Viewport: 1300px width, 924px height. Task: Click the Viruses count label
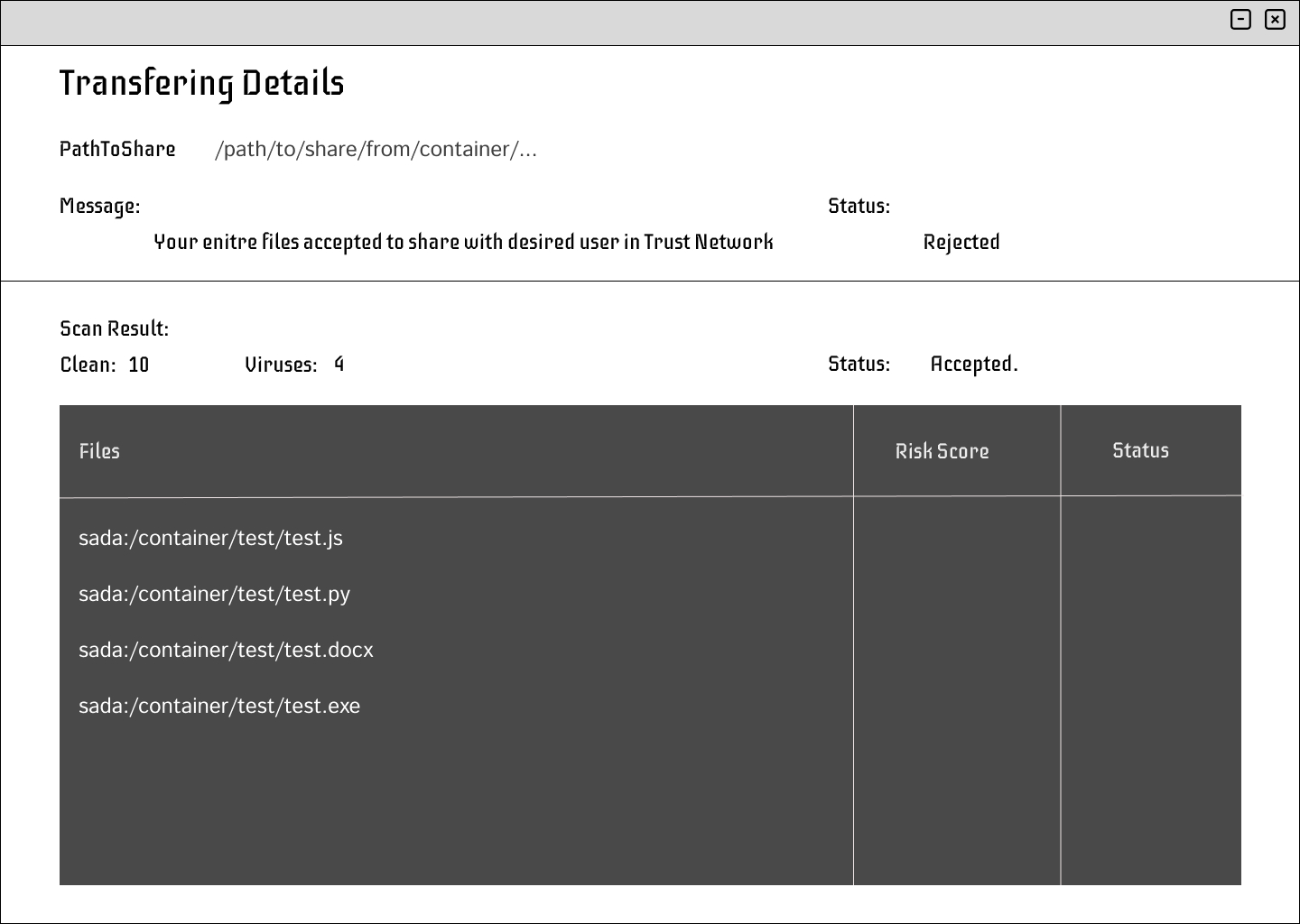(x=281, y=365)
